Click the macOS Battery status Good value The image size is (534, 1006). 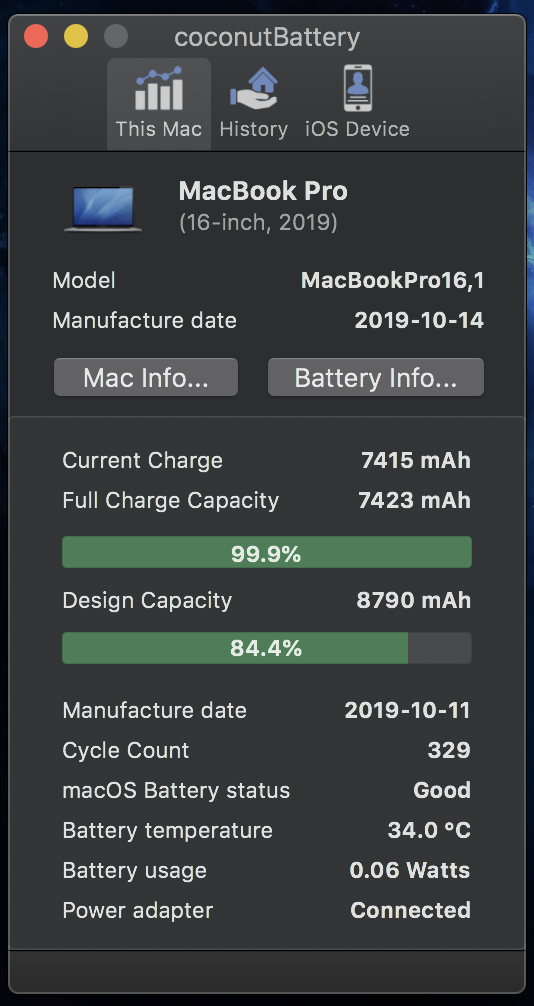pyautogui.click(x=442, y=790)
